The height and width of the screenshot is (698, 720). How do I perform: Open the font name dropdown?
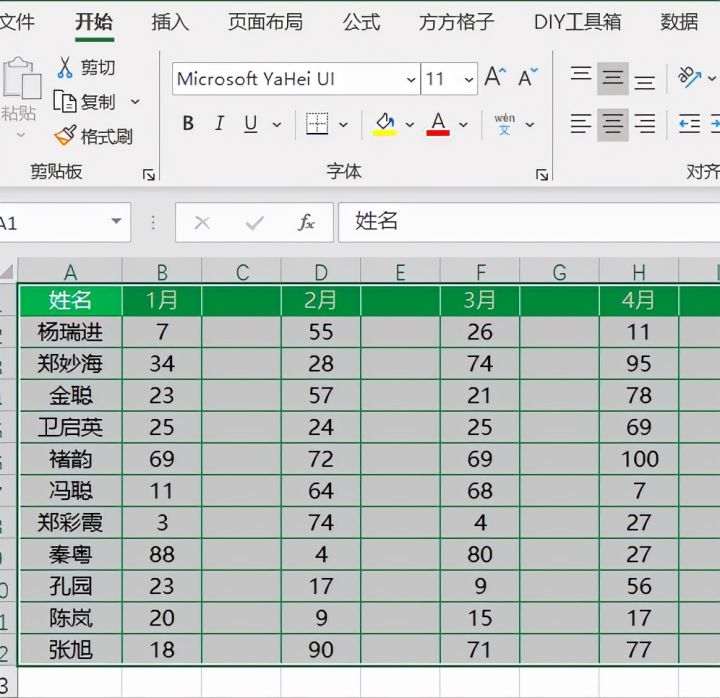click(x=411, y=79)
